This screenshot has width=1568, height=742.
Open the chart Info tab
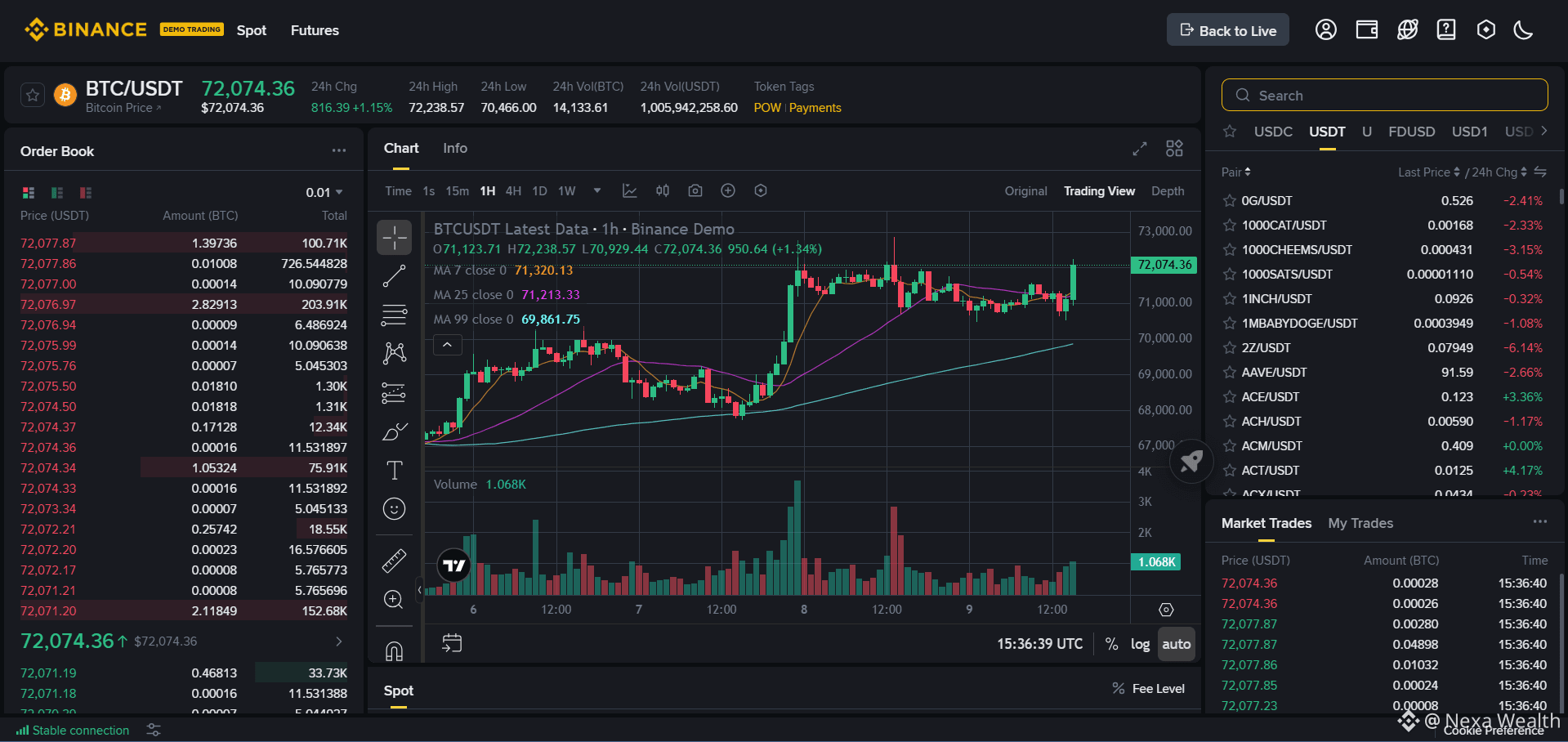[455, 148]
